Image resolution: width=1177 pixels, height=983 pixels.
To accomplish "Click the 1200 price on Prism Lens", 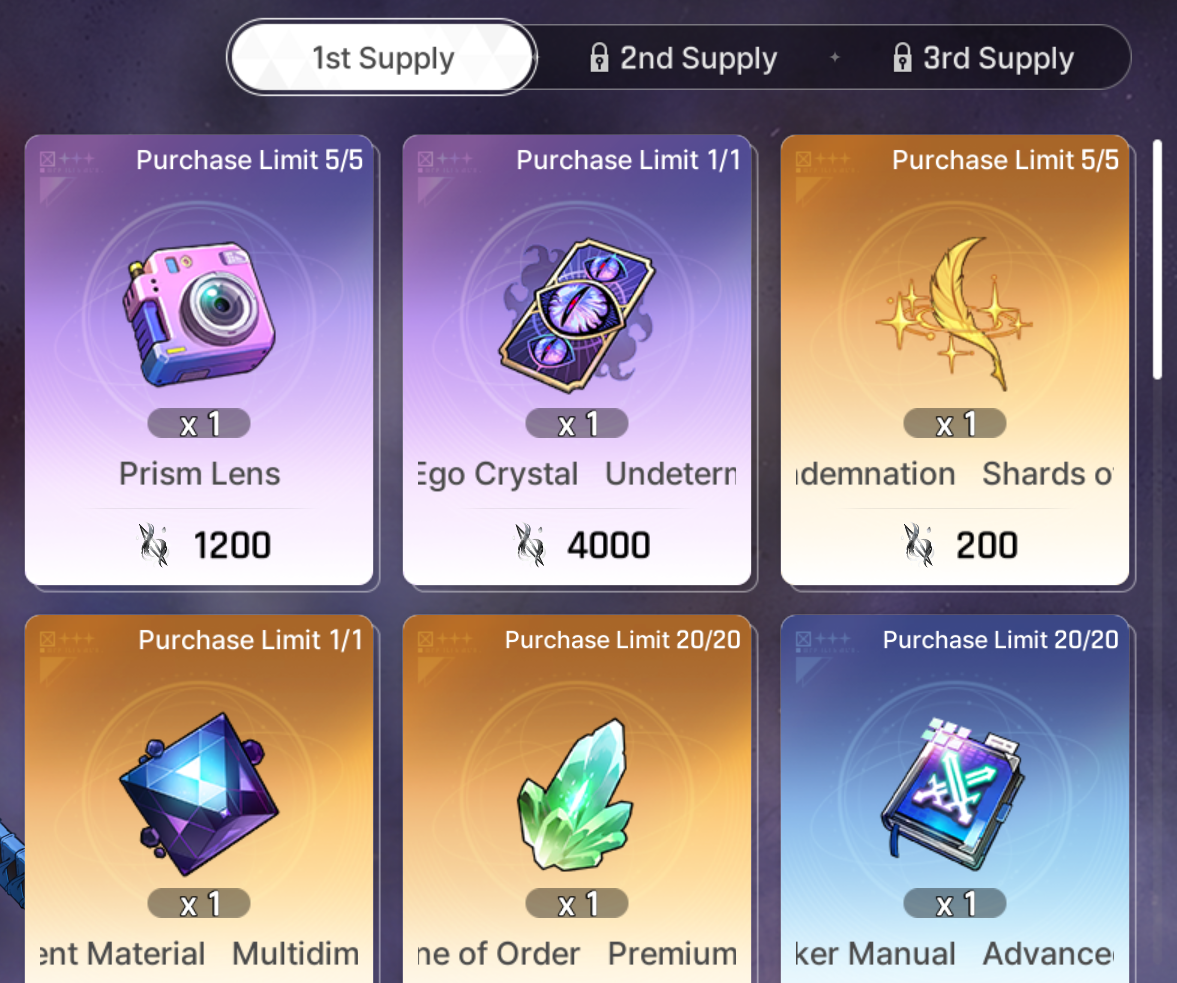I will click(232, 545).
